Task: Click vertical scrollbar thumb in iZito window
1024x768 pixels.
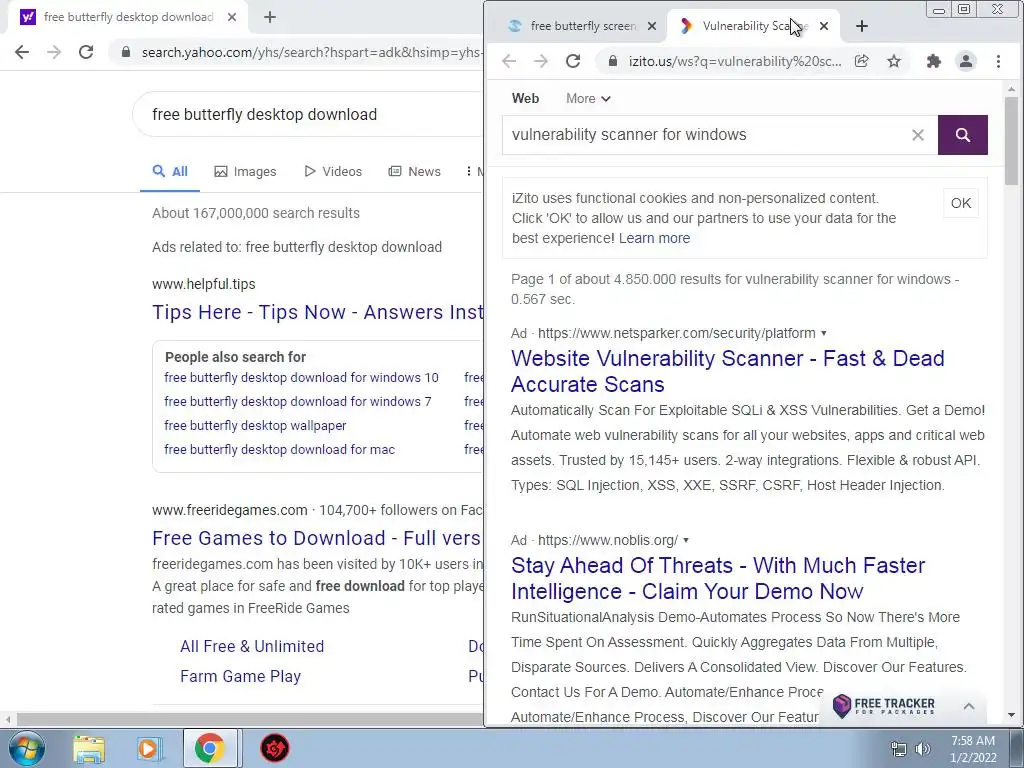Action: pos(1011,140)
